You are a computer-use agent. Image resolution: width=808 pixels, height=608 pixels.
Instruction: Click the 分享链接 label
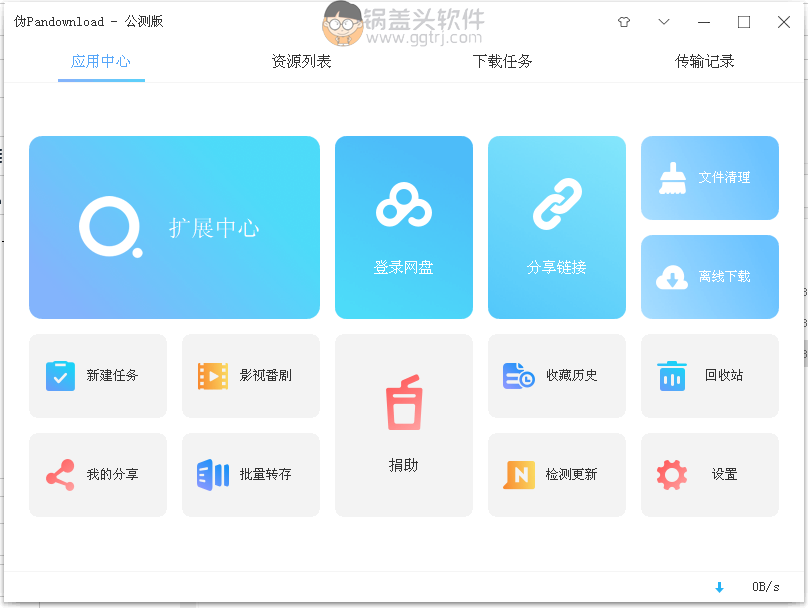[557, 267]
